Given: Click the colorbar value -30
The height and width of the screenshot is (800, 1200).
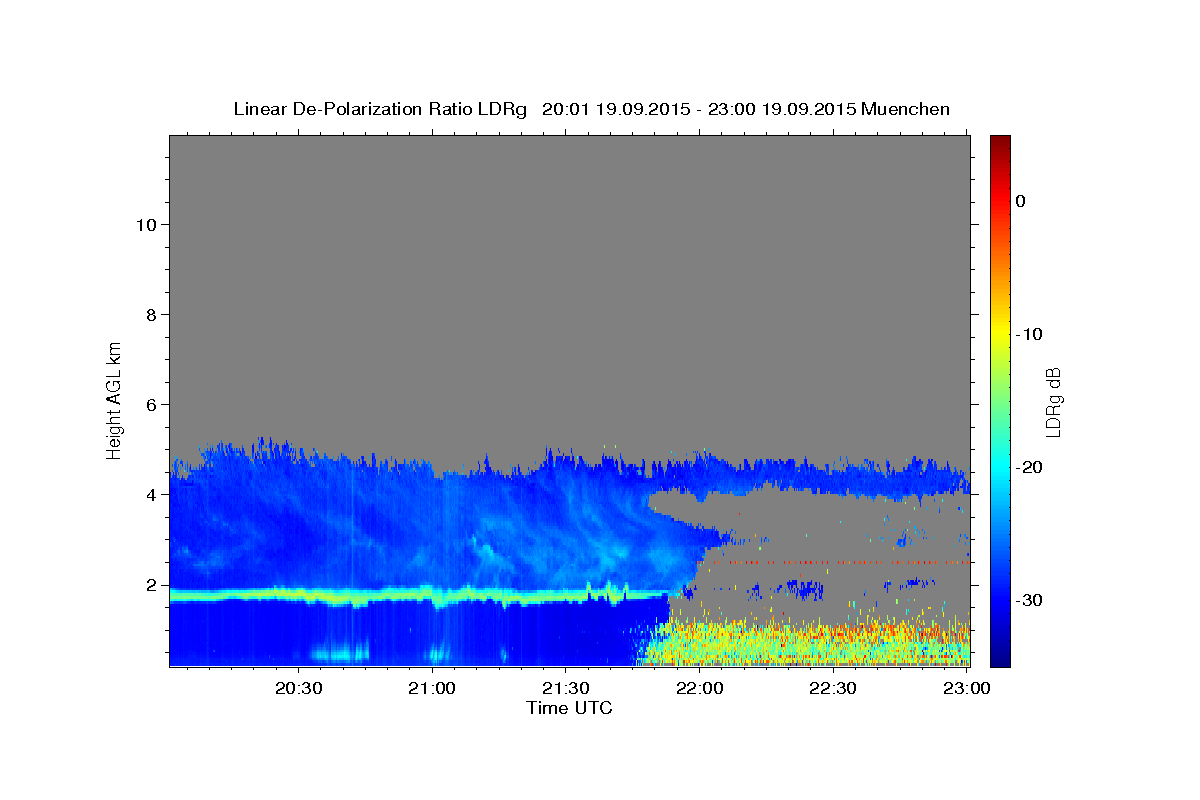Looking at the screenshot, I should click(1030, 600).
